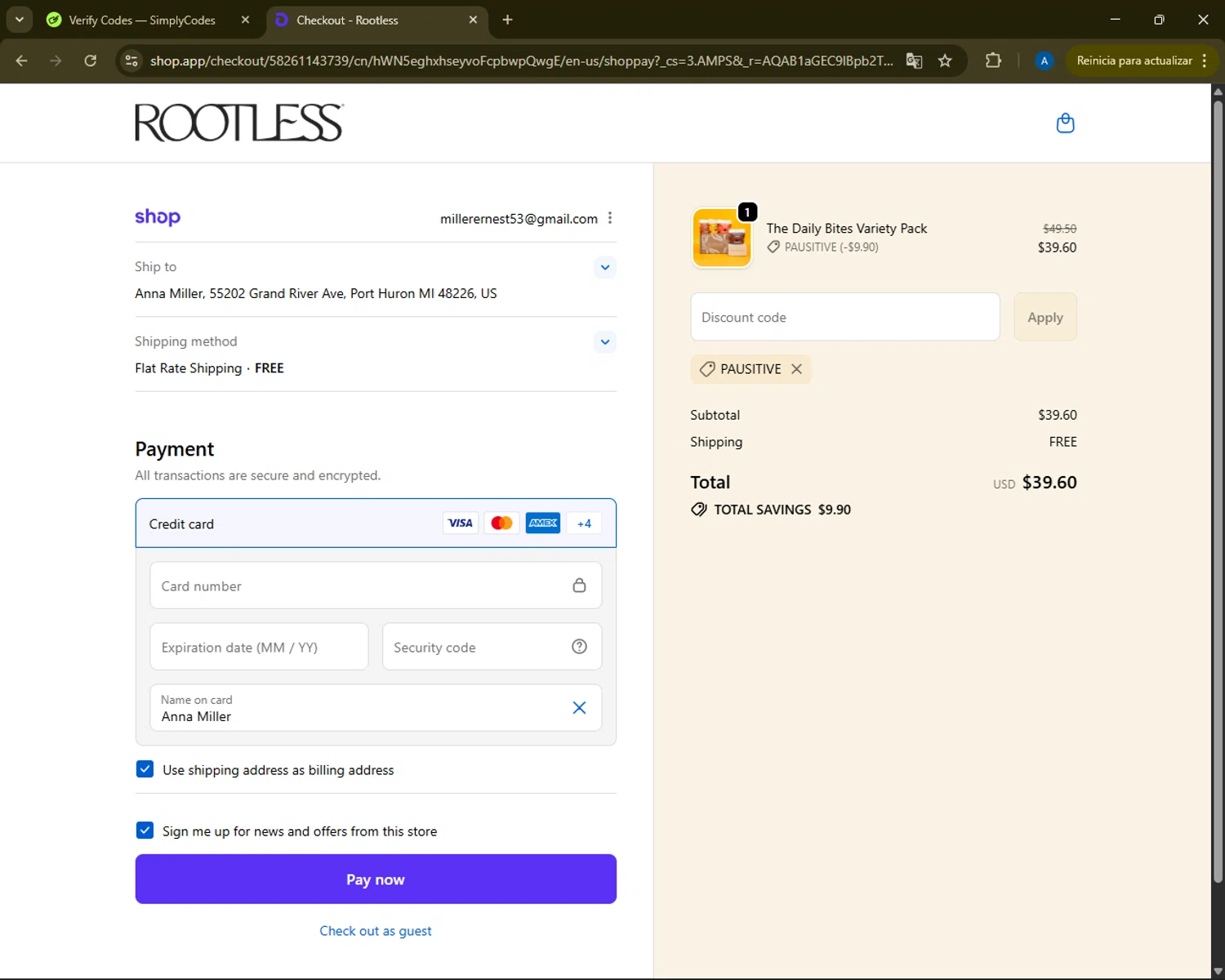Click the Payment heading
This screenshot has width=1225, height=980.
pos(175,449)
